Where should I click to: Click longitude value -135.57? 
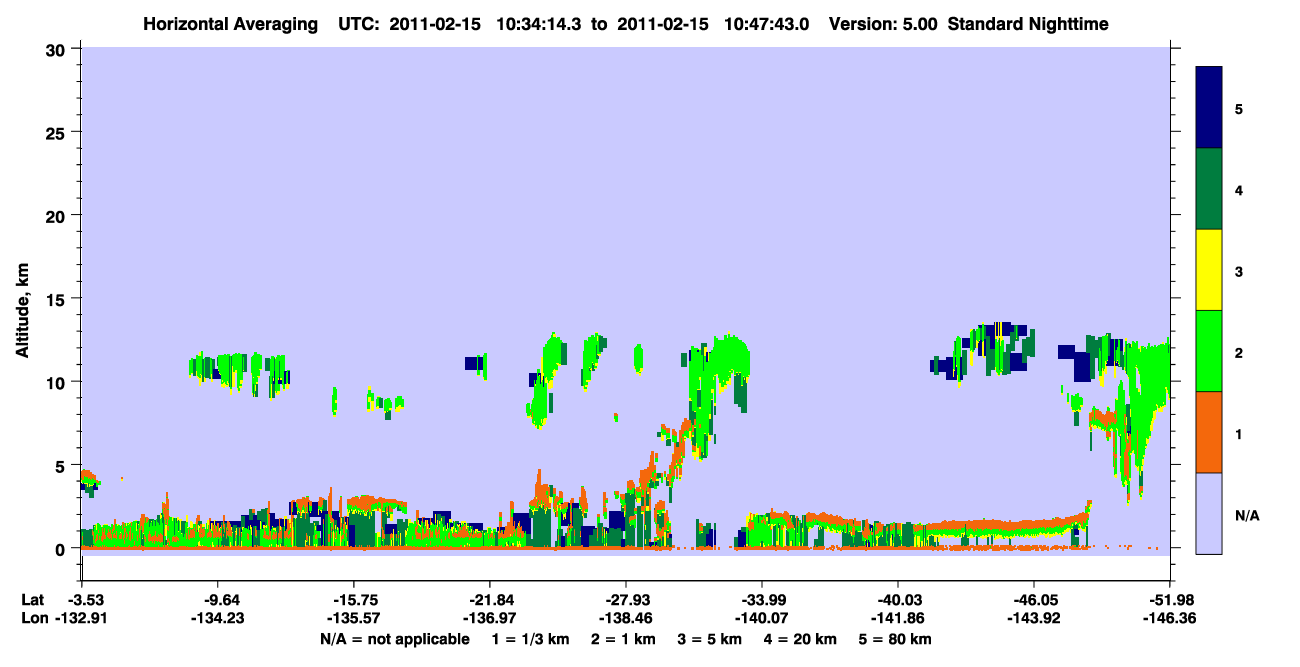pos(354,618)
